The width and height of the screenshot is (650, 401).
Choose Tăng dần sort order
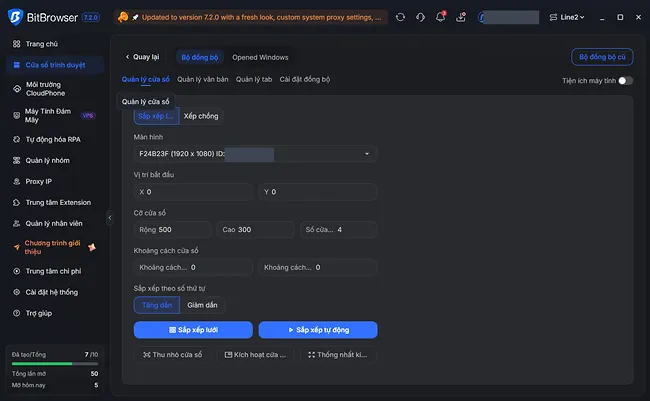157,305
